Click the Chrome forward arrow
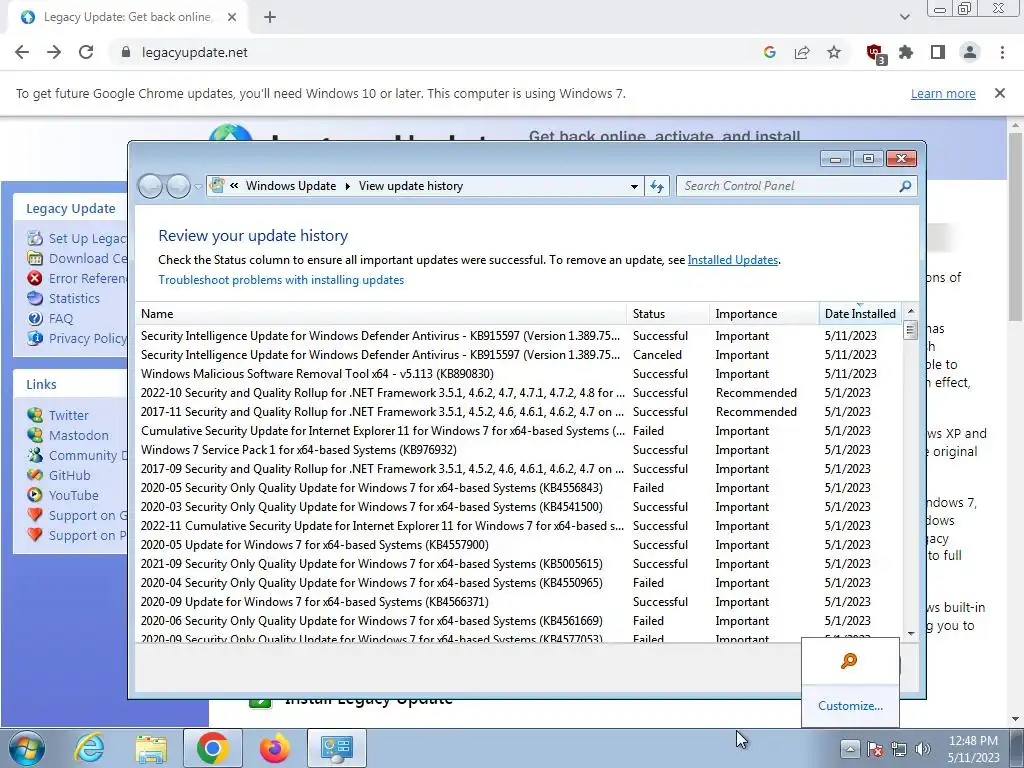 [54, 52]
